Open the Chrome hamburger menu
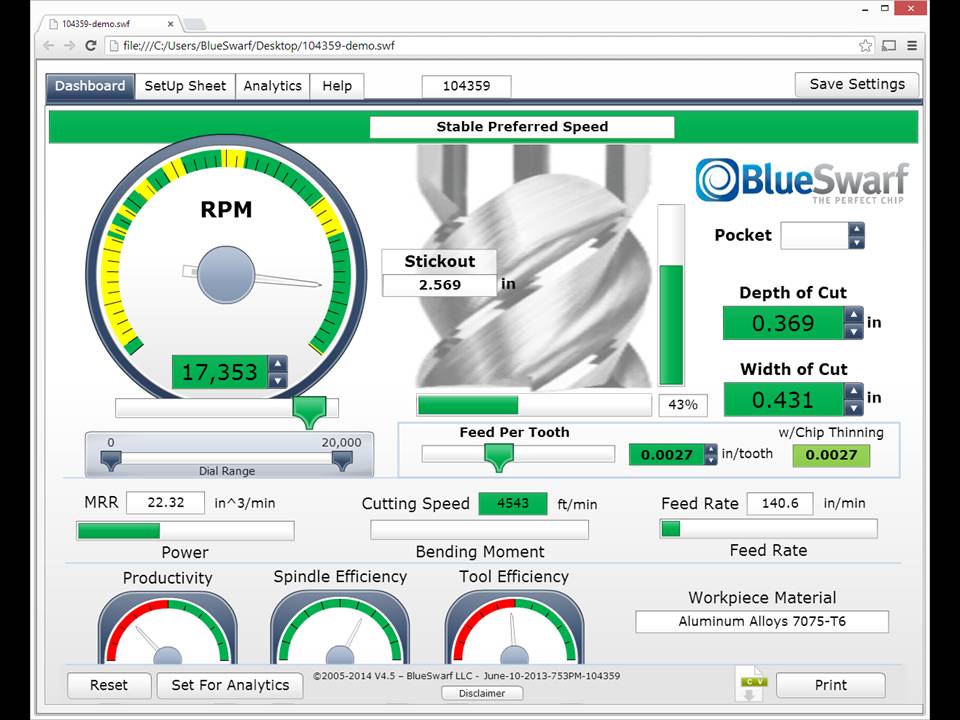The image size is (960, 720). [x=912, y=45]
